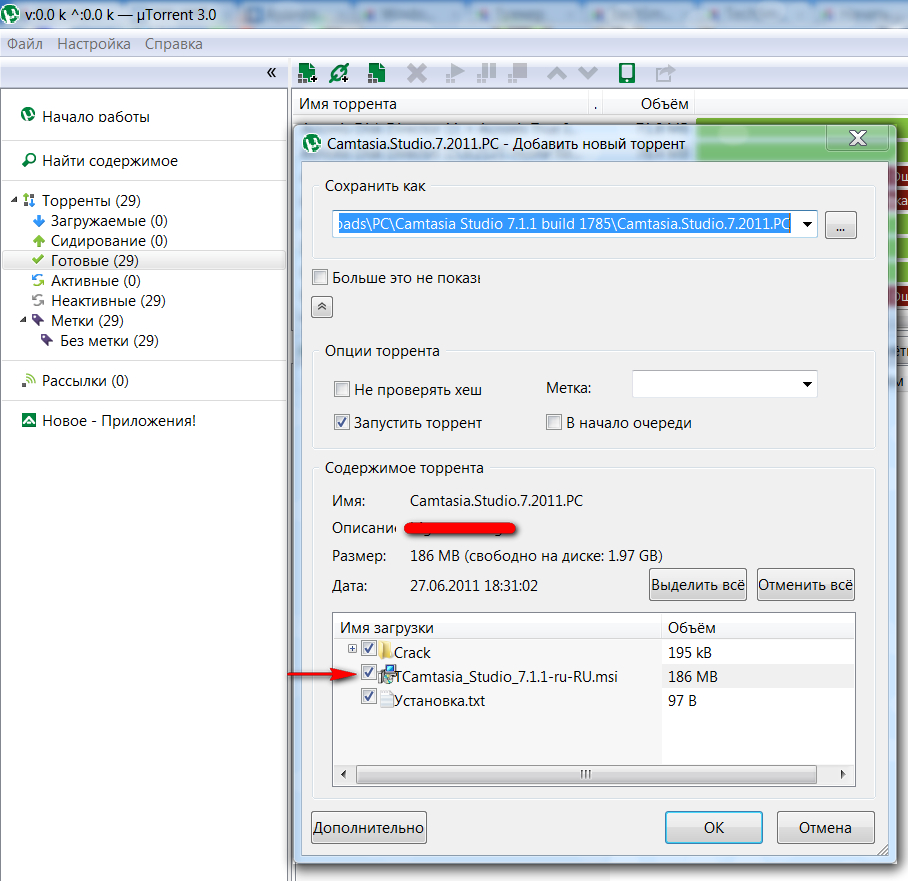Select '195 kB' size cell in file list

690,653
